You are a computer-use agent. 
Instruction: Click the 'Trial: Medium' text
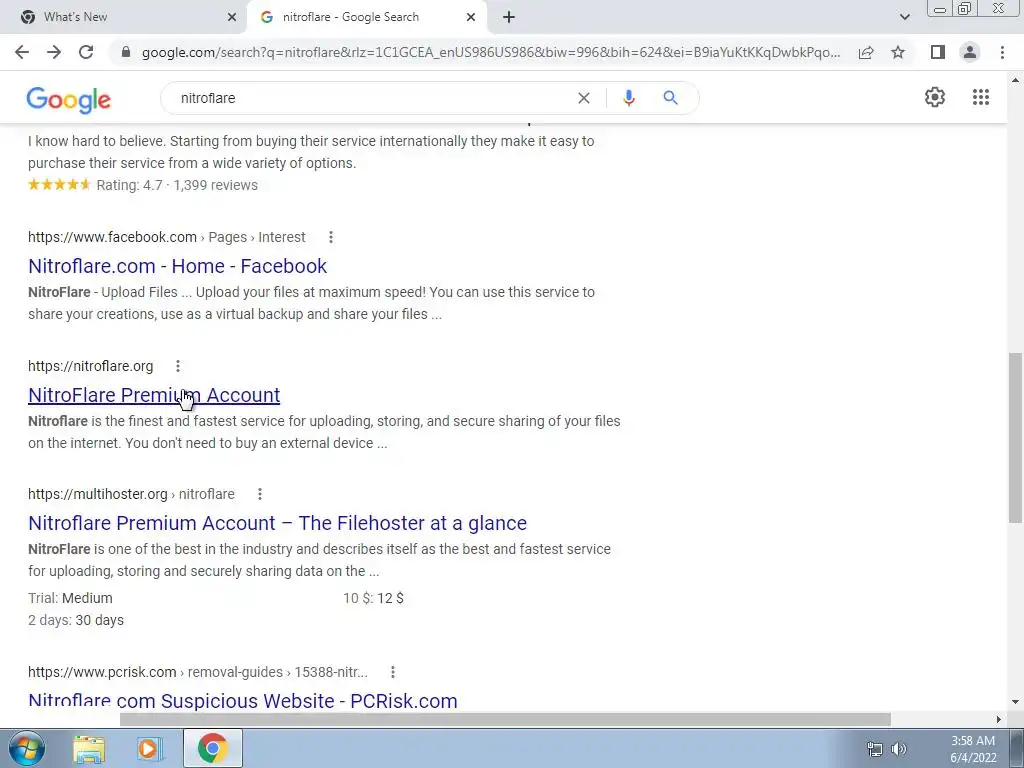(x=70, y=598)
